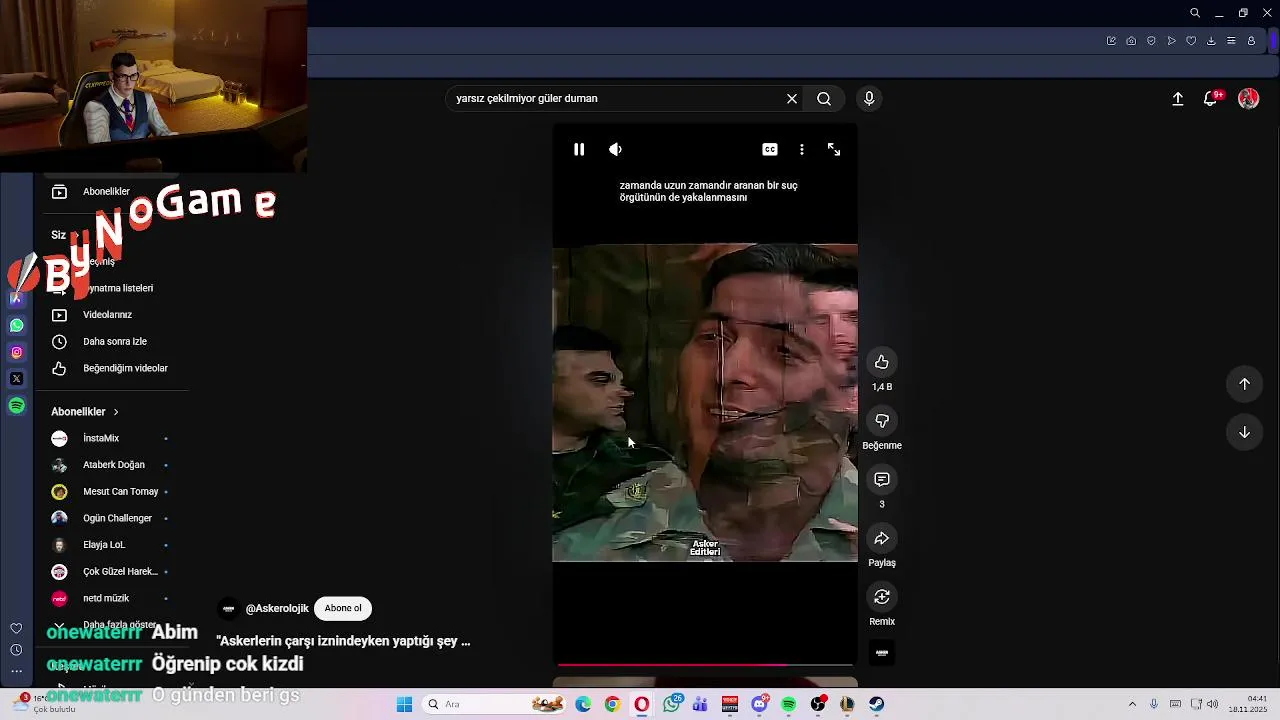Mute the Shorts video volume
Image resolution: width=1280 pixels, height=720 pixels.
[615, 149]
